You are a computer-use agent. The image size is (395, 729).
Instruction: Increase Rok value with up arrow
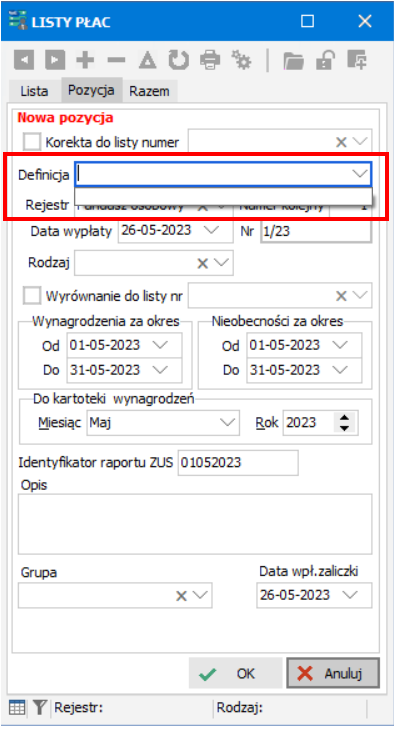(x=344, y=417)
